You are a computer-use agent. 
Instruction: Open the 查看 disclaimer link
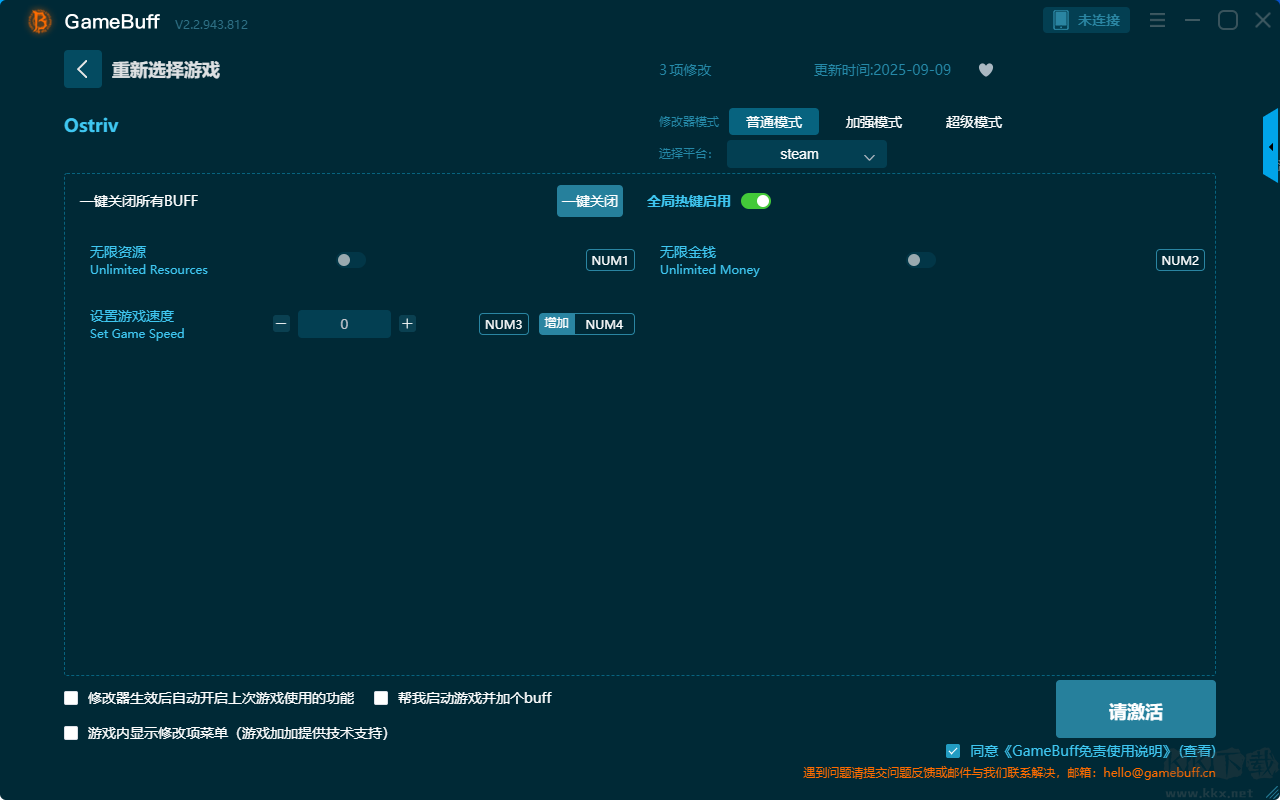tap(1197, 751)
